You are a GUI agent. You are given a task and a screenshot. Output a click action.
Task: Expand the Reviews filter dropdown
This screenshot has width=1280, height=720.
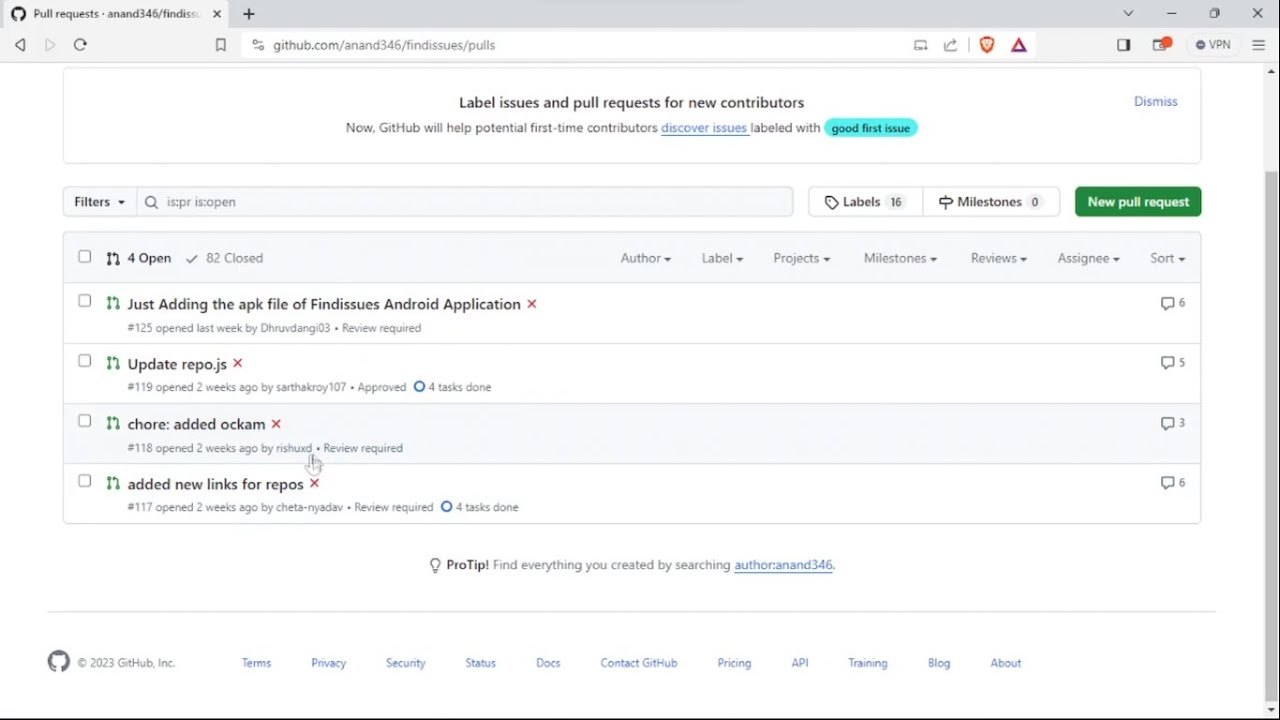click(998, 258)
